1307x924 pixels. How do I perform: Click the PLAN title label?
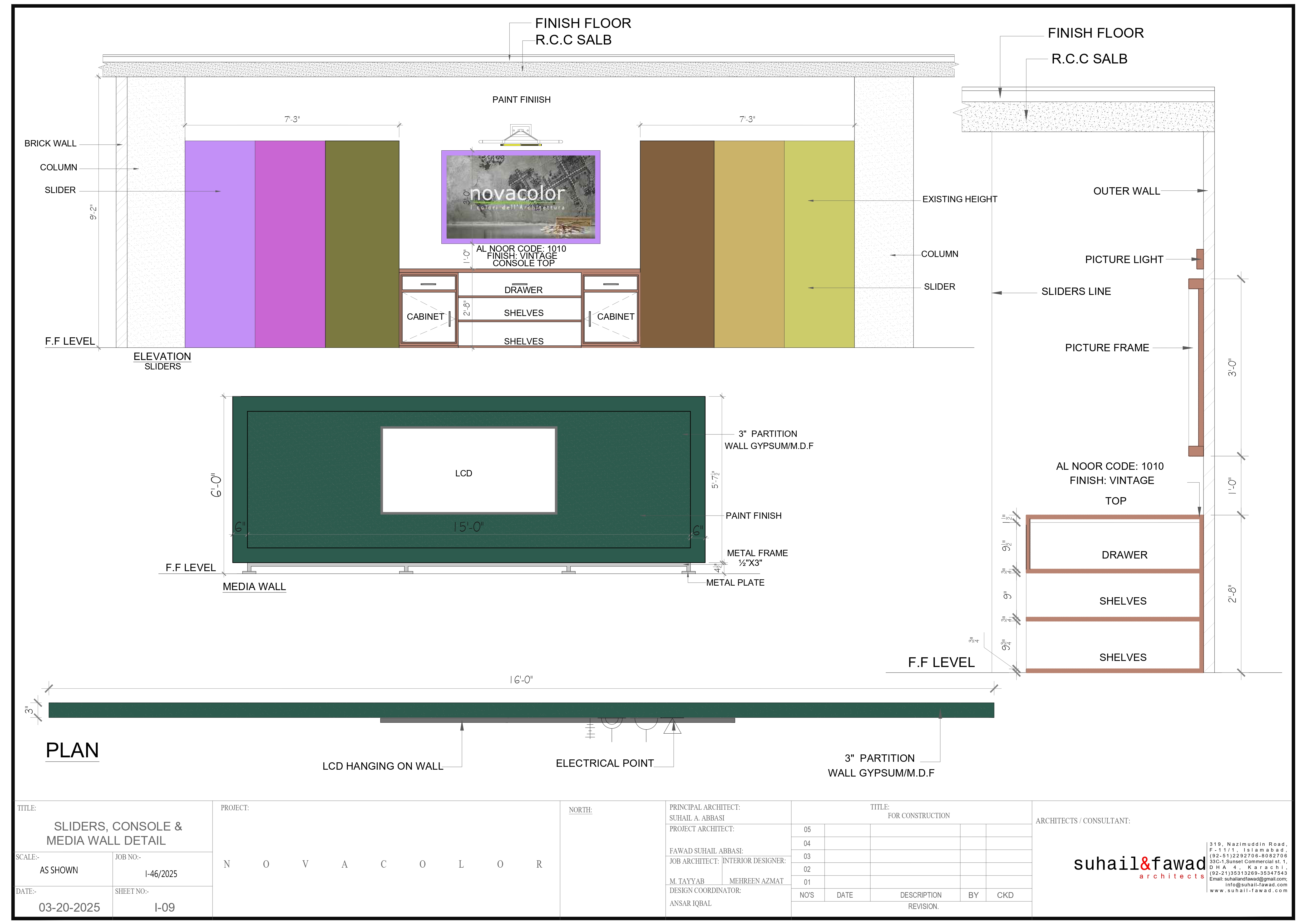pyautogui.click(x=72, y=750)
